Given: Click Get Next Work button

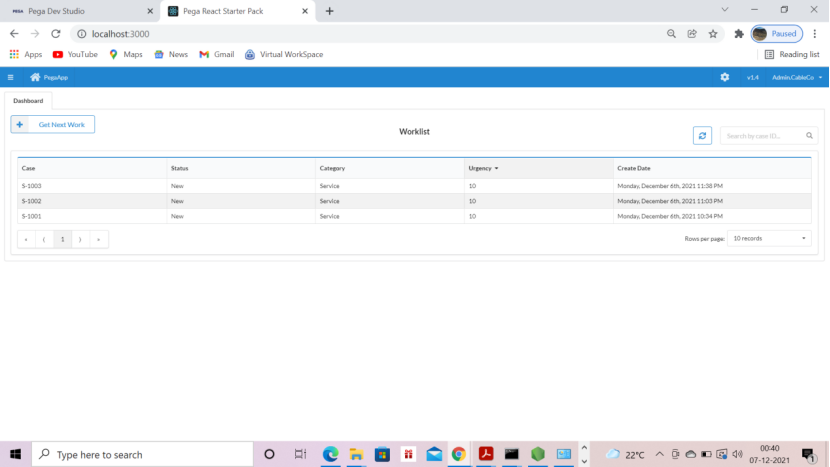Looking at the screenshot, I should click(53, 124).
